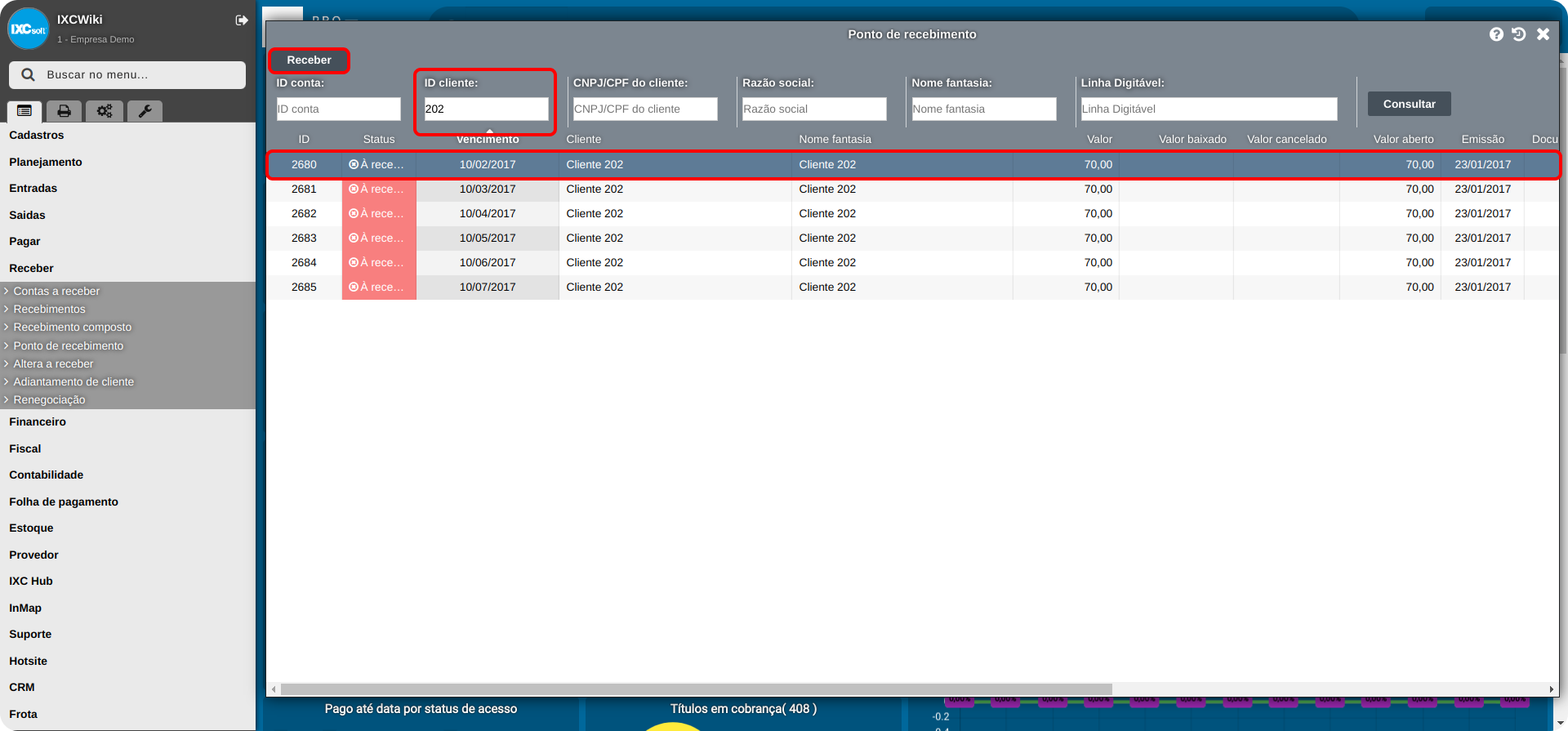Sort by the Vencimento column header
The height and width of the screenshot is (731, 1568).
pyautogui.click(x=488, y=139)
